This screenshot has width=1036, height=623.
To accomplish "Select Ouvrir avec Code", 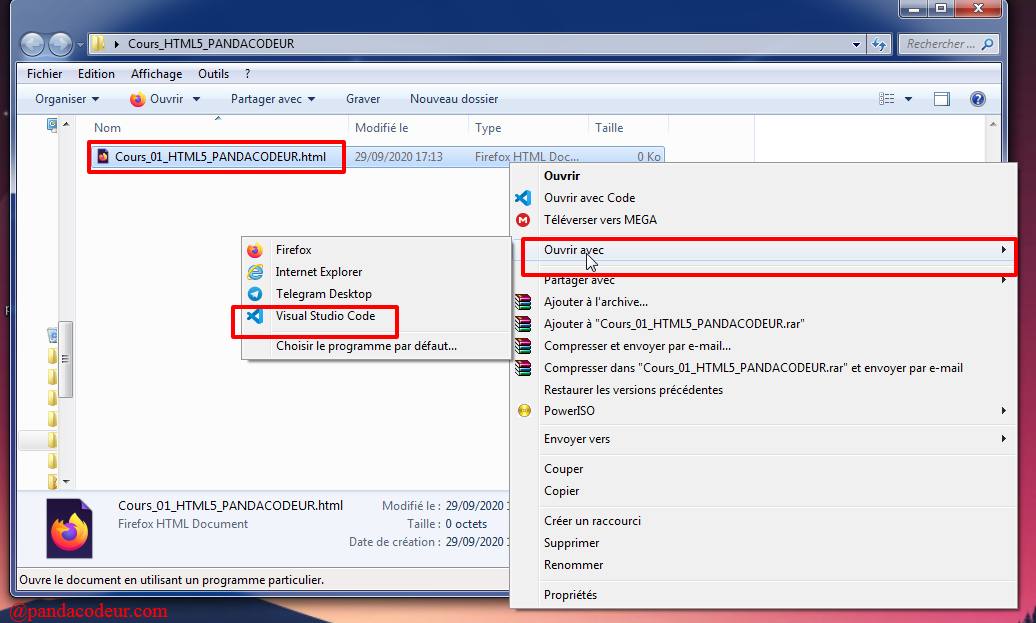I will pyautogui.click(x=589, y=198).
